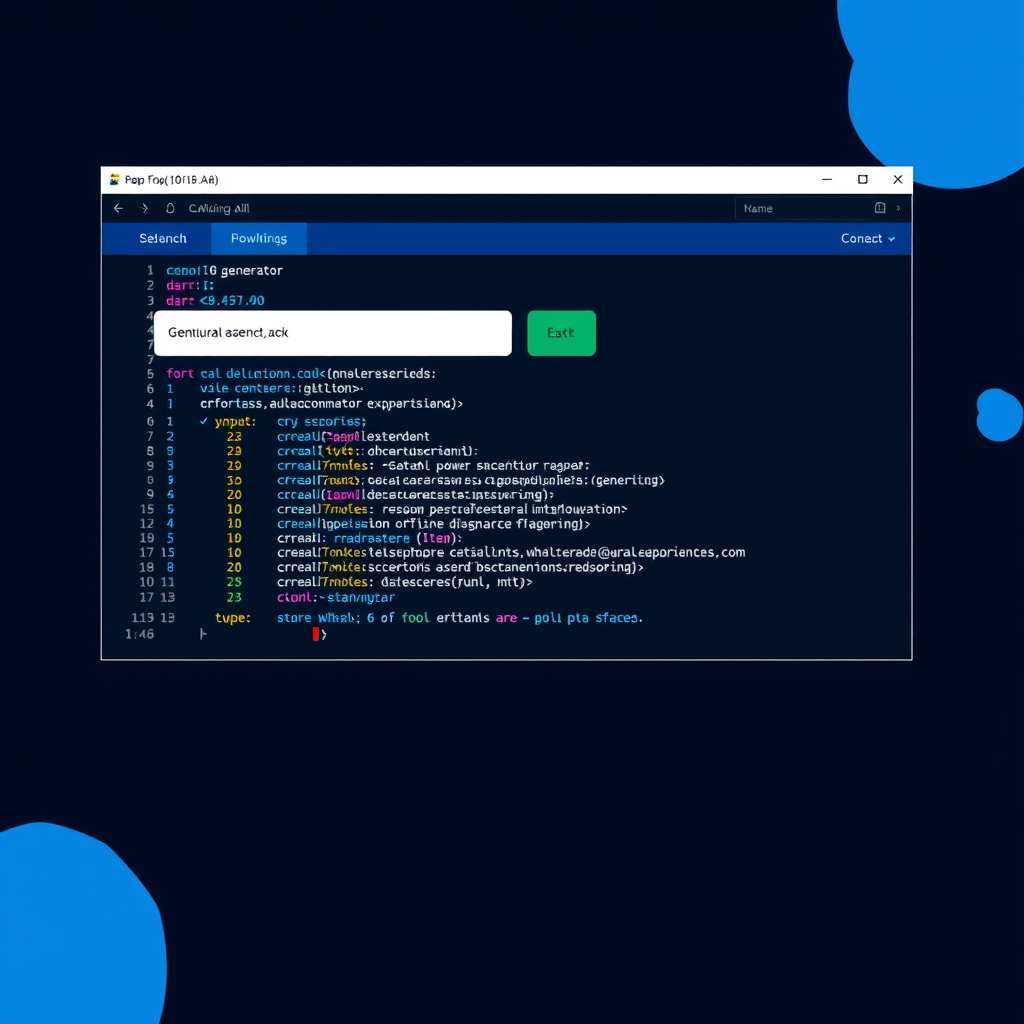The image size is (1024, 1024).
Task: Click the bookmark icon beside the Name field
Action: click(881, 207)
